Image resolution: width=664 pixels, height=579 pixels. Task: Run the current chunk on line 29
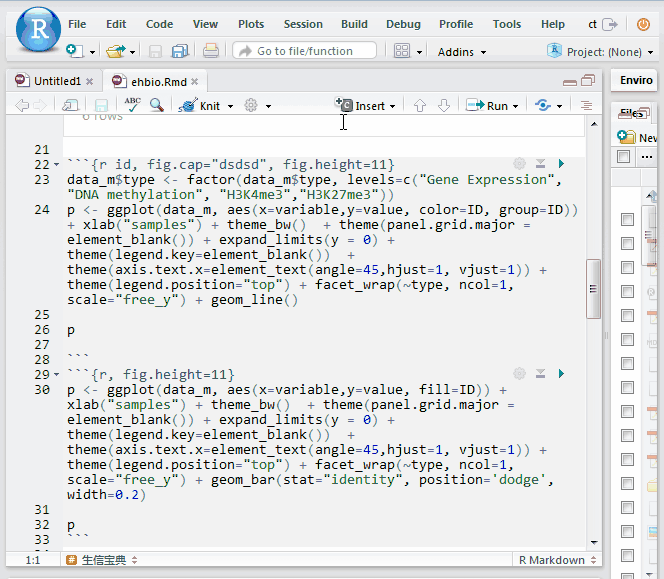[x=561, y=374]
